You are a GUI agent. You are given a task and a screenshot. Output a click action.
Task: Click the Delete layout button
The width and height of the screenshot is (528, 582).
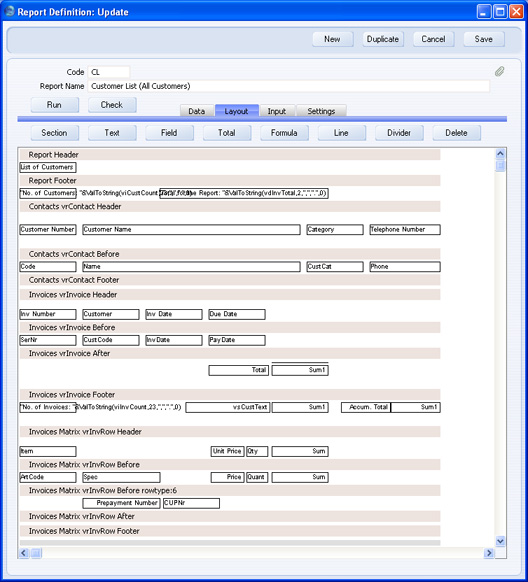coord(456,133)
